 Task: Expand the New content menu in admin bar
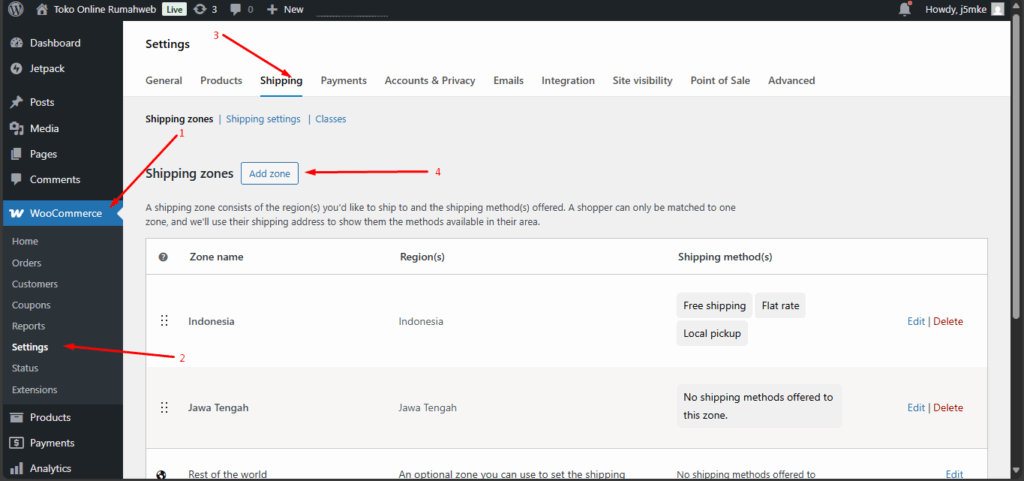click(x=285, y=9)
